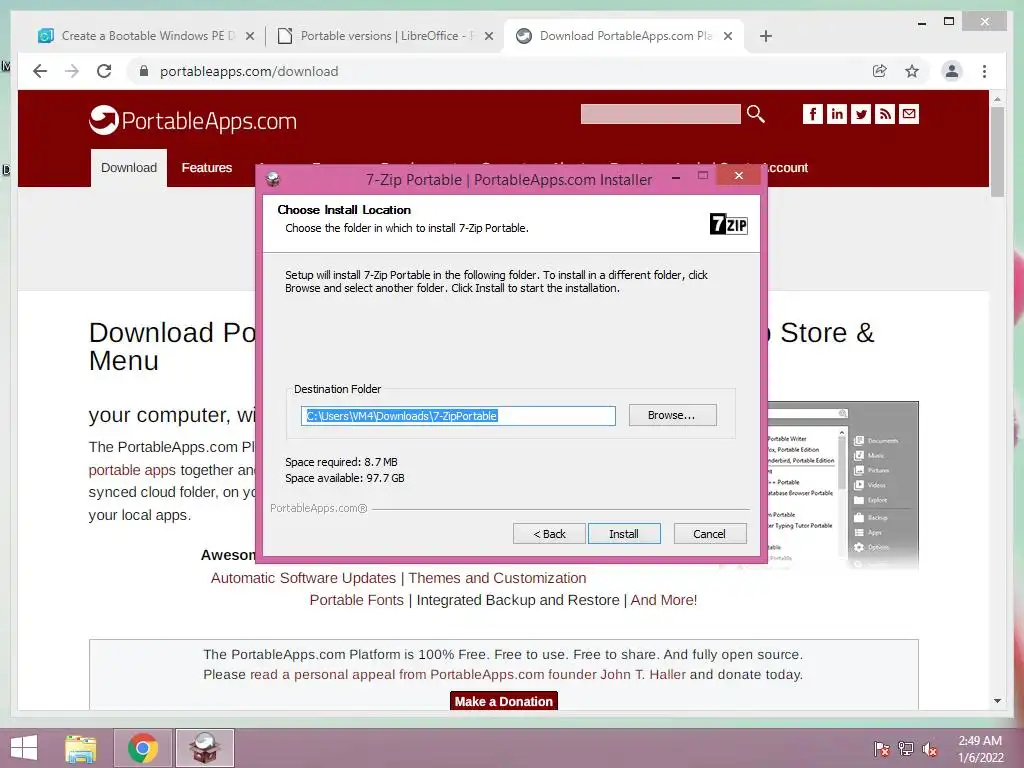
Task: Reload the portableapps.com page
Action: (104, 71)
